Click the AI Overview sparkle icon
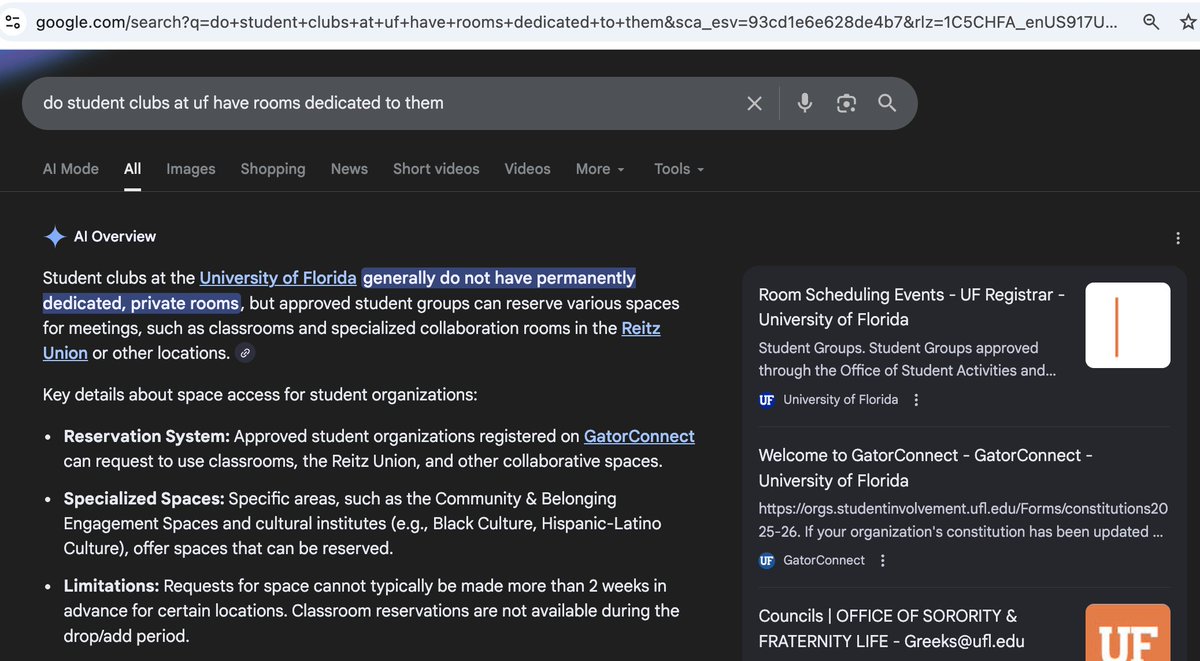 tap(55, 237)
